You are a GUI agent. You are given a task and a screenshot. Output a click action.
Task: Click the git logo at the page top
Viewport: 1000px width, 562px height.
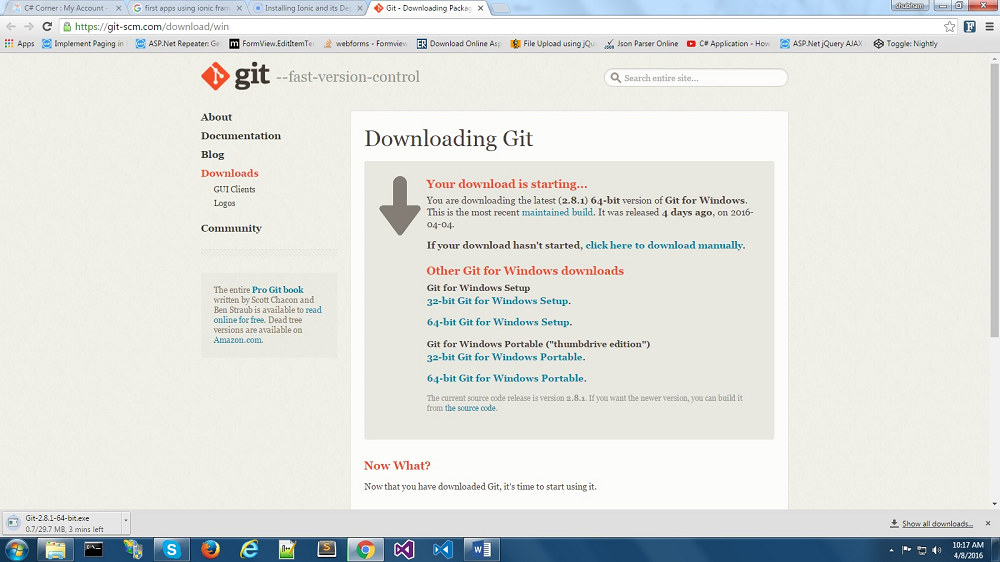point(236,77)
